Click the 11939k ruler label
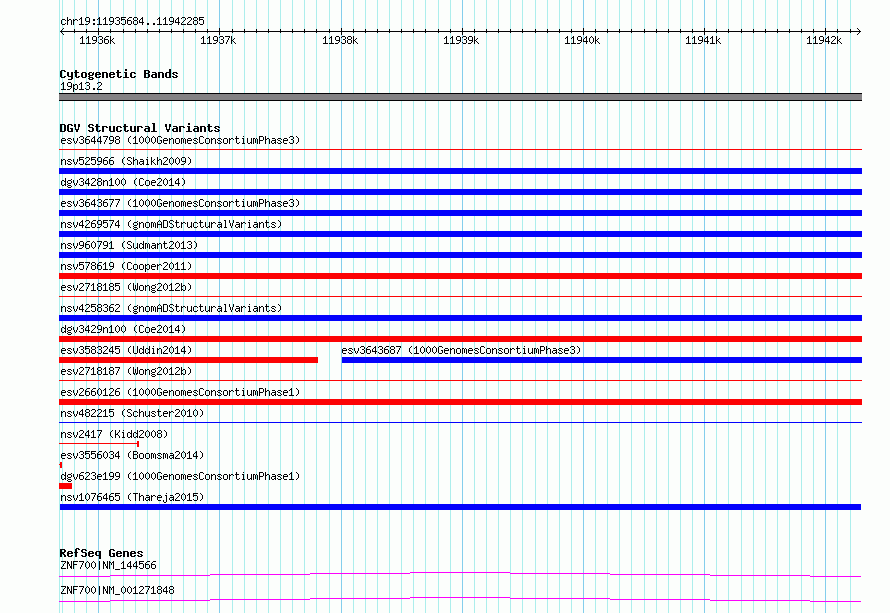The image size is (890, 613). click(x=461, y=40)
